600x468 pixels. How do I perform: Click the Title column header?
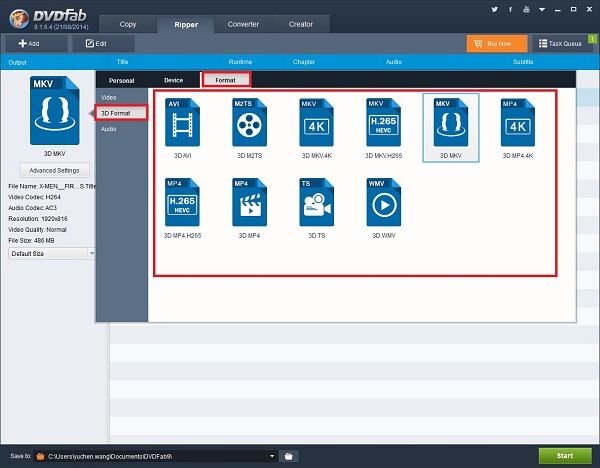coord(122,62)
